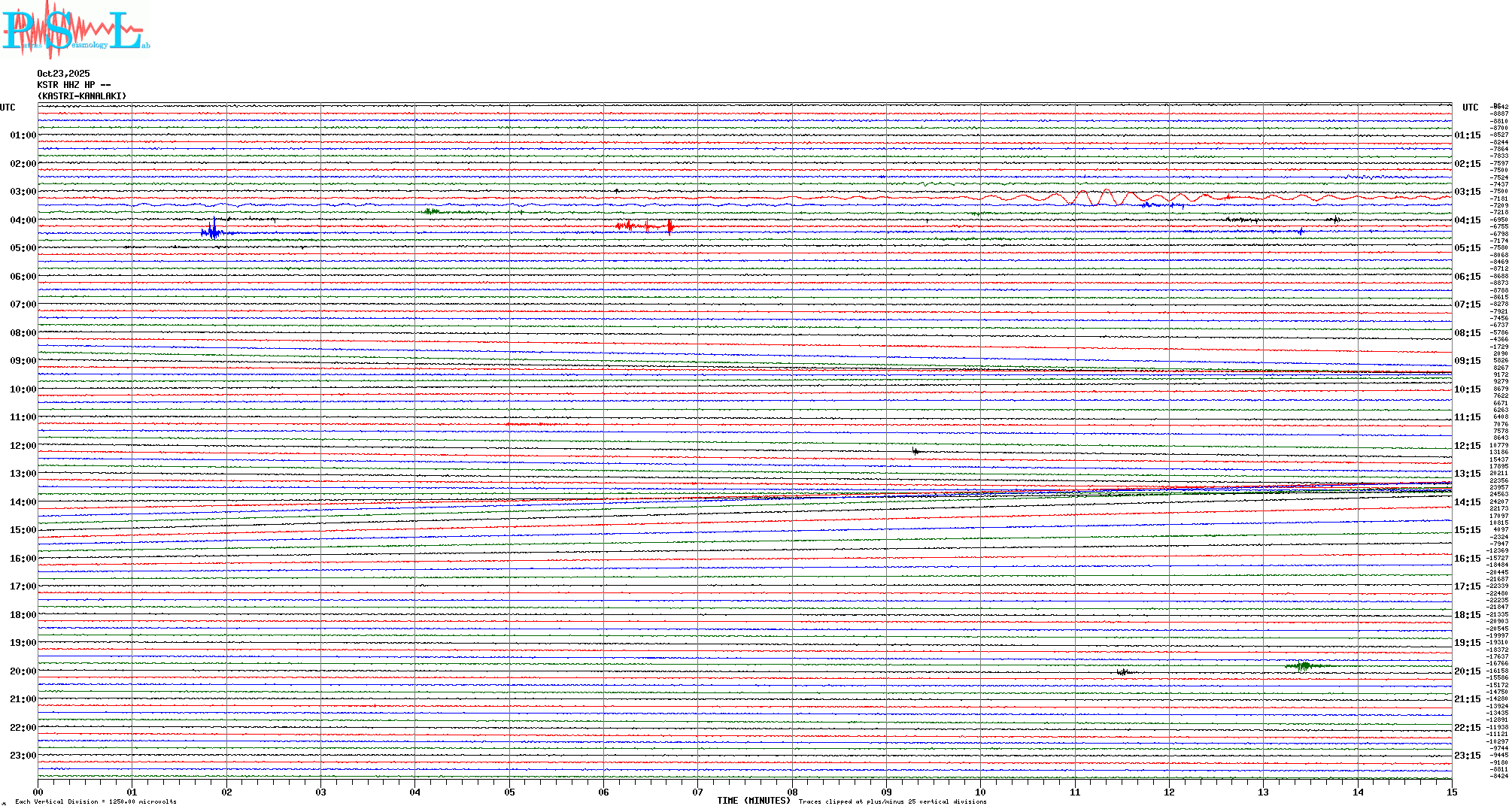Click the TIME (MINUTES) axis title
Image resolution: width=1512 pixels, height=812 pixels.
coord(754,801)
